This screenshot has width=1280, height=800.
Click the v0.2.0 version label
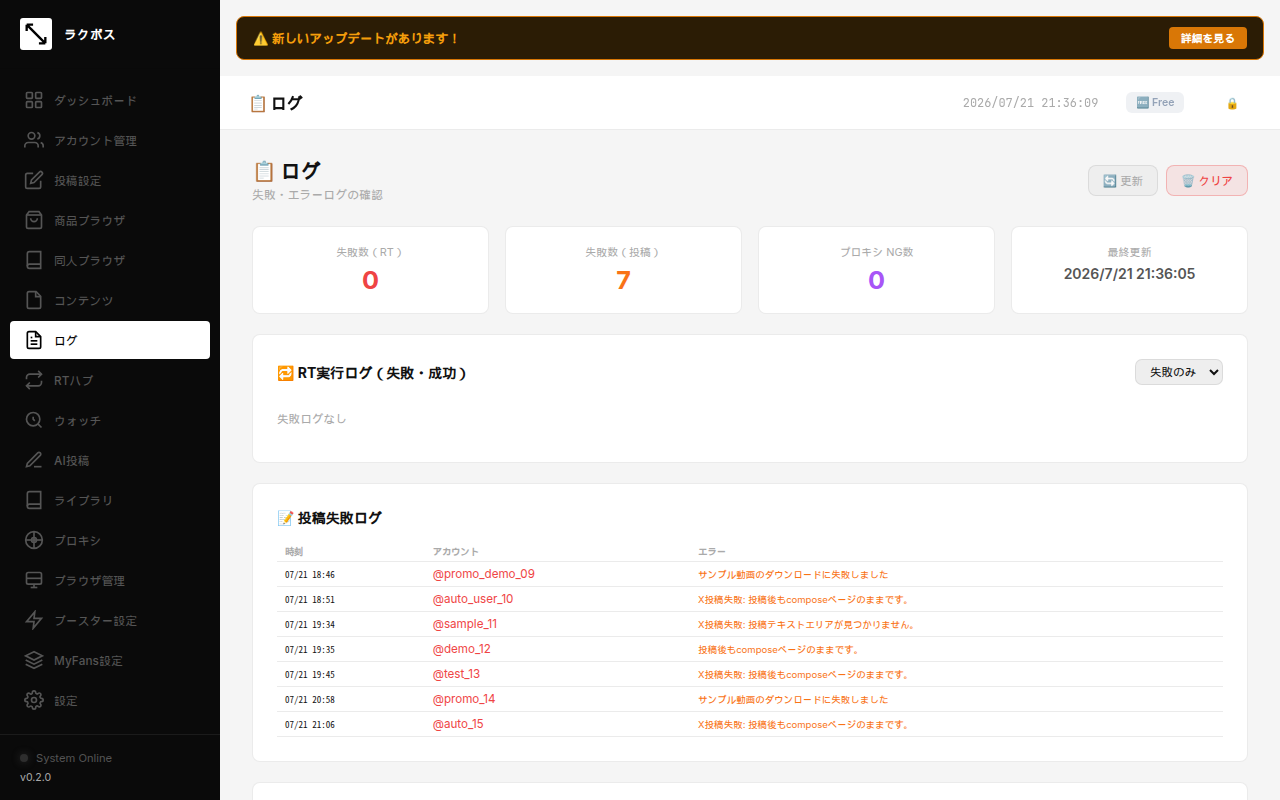35,777
